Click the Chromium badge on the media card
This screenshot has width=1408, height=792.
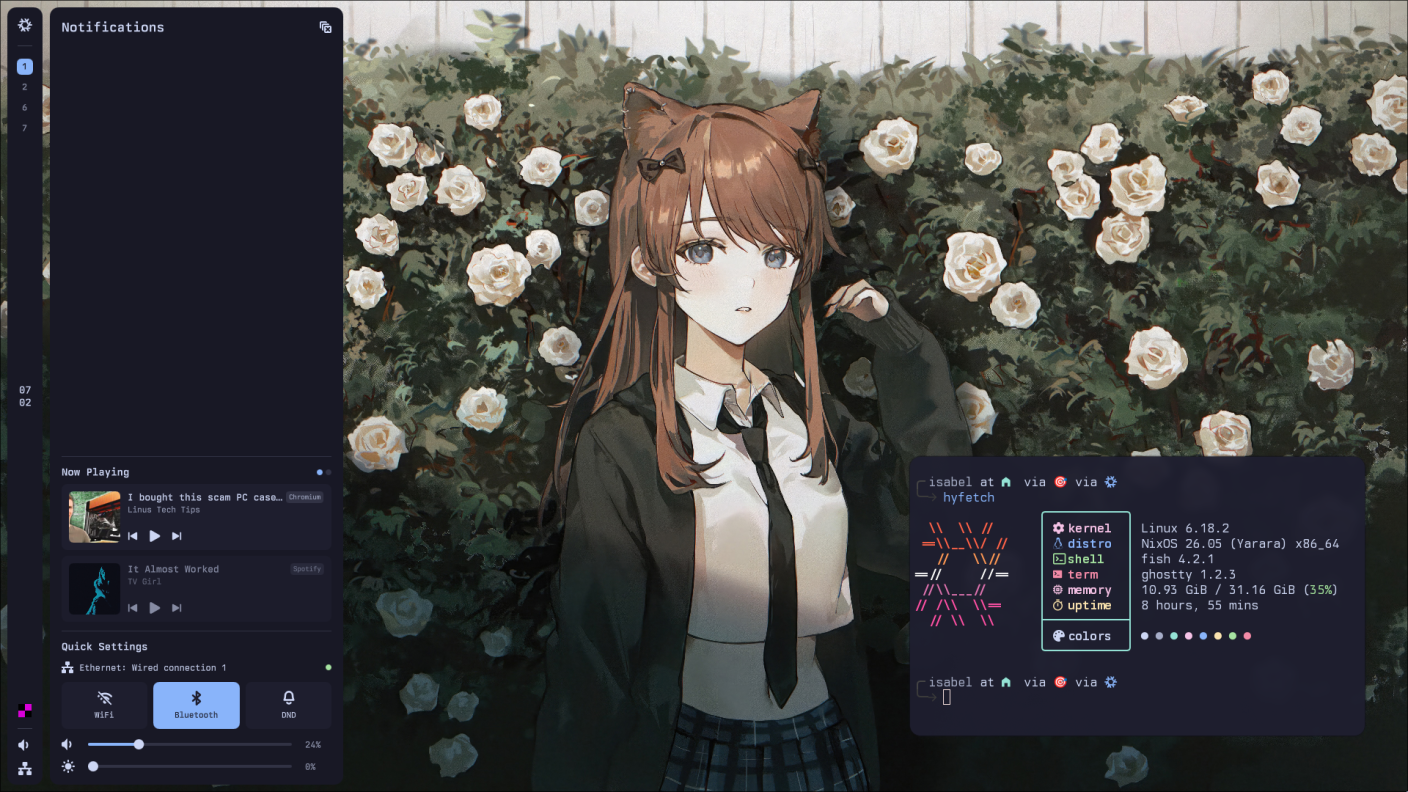tap(304, 496)
